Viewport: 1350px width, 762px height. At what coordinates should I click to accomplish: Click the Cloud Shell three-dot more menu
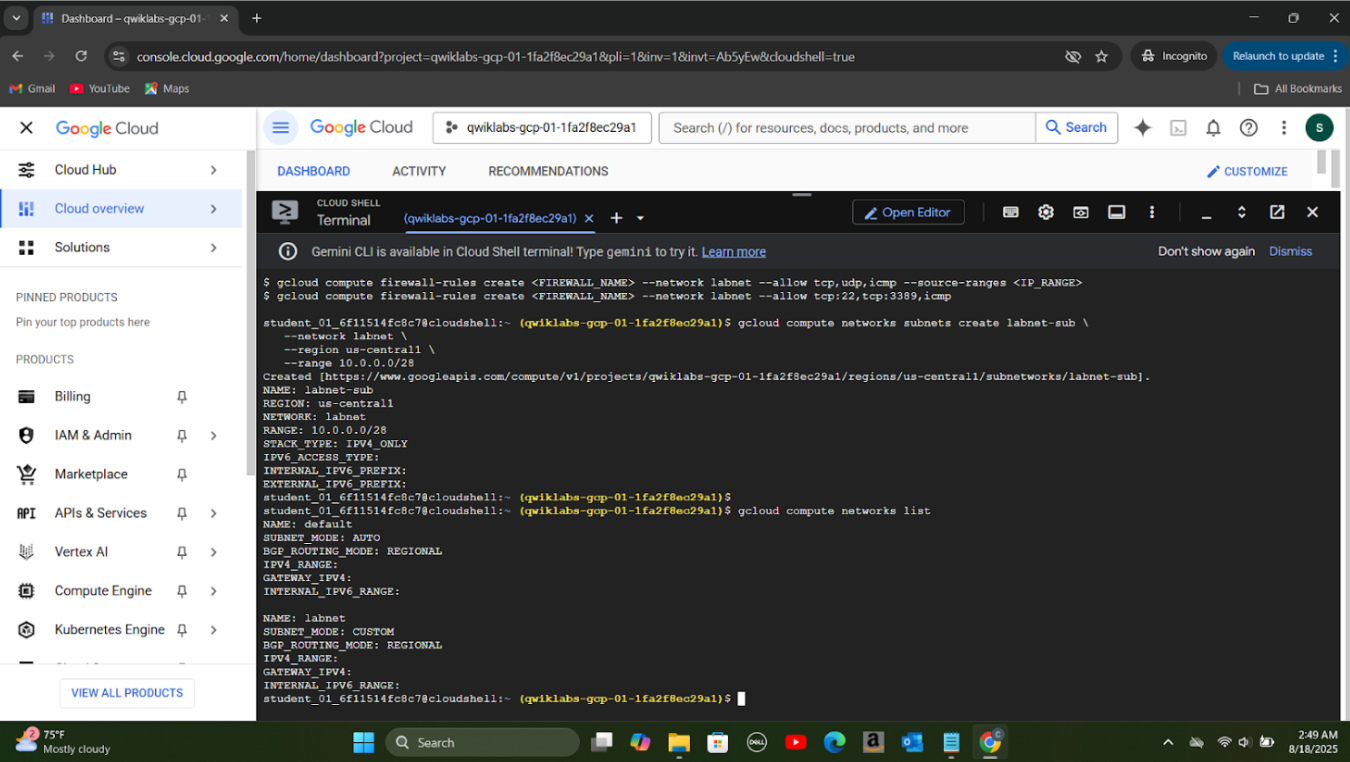point(1152,212)
